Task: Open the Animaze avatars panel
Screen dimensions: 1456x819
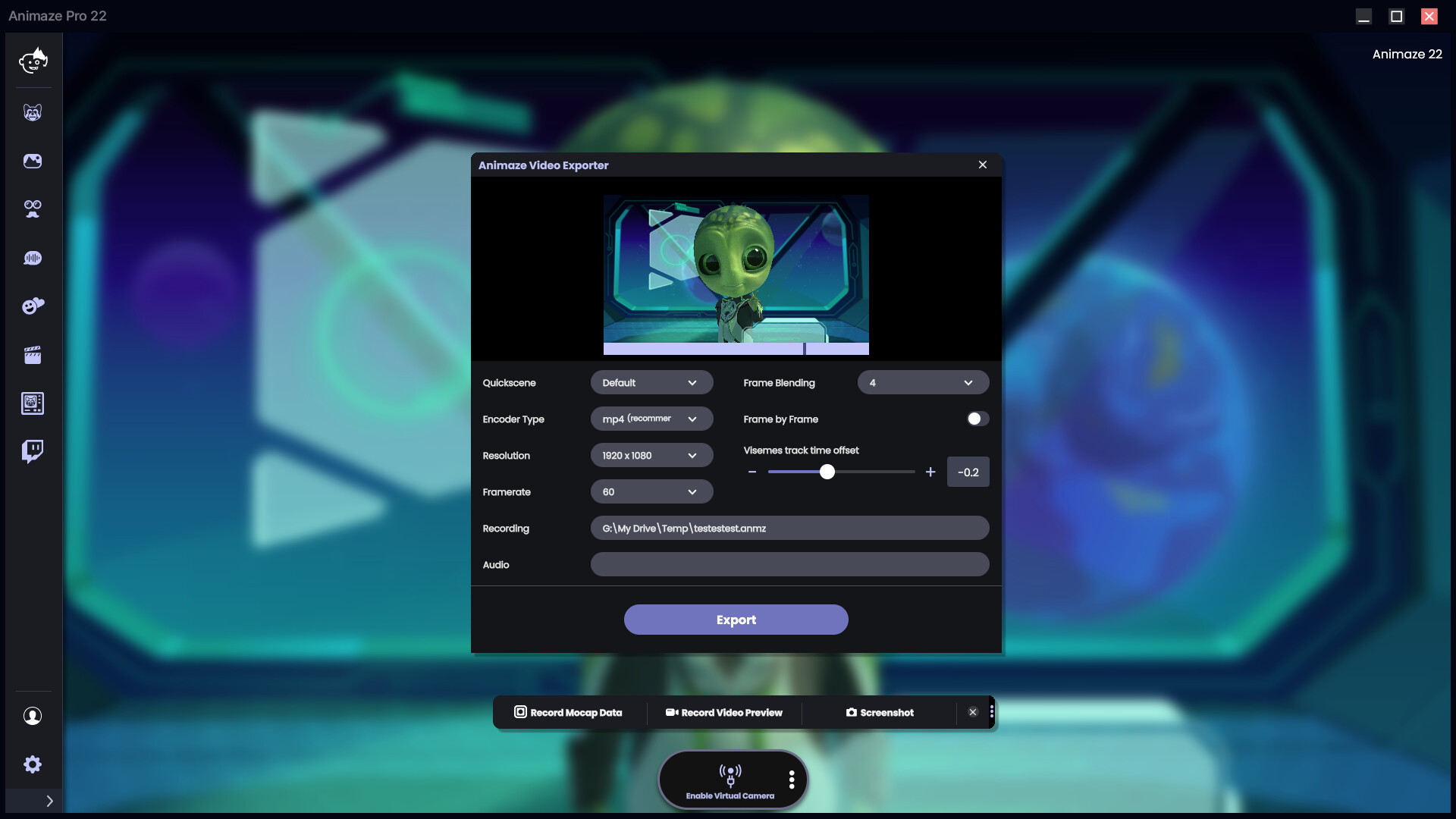Action: (33, 61)
